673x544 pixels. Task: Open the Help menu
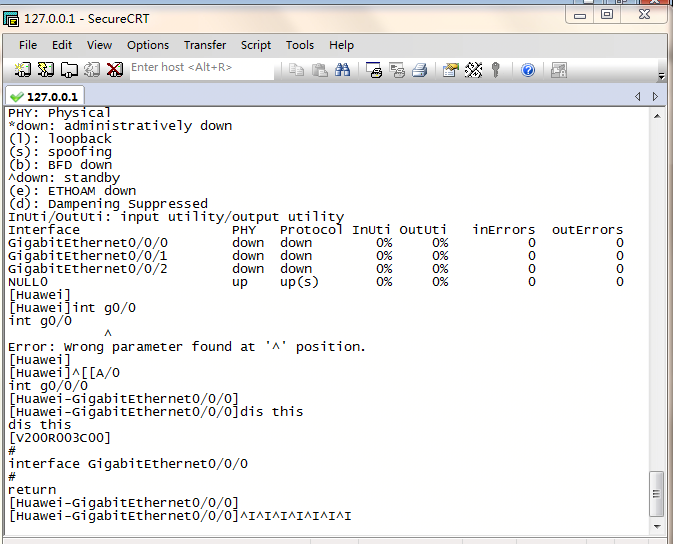point(341,45)
